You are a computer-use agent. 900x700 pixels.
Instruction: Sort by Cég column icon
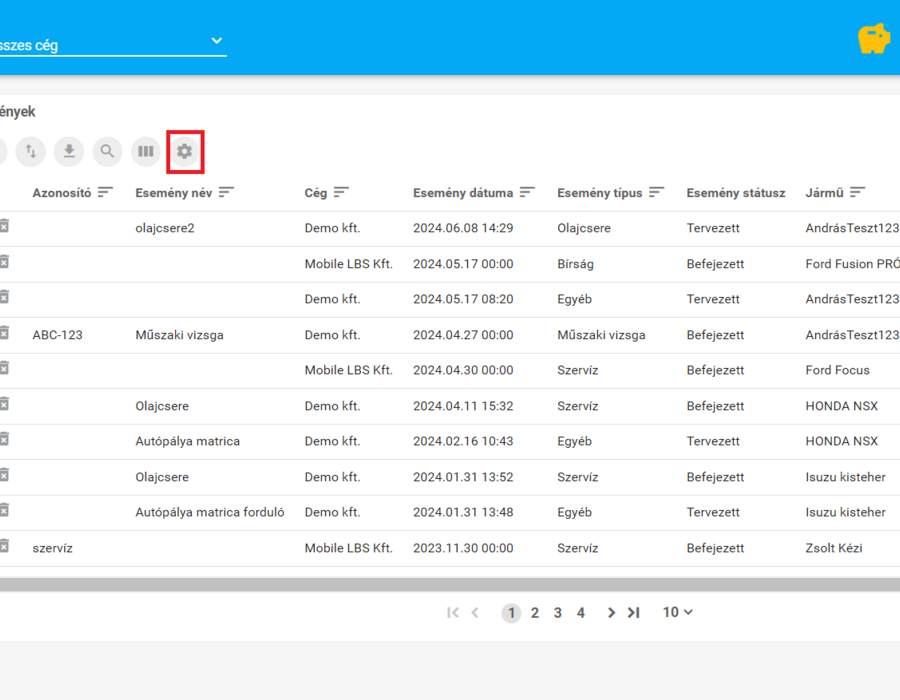(342, 192)
